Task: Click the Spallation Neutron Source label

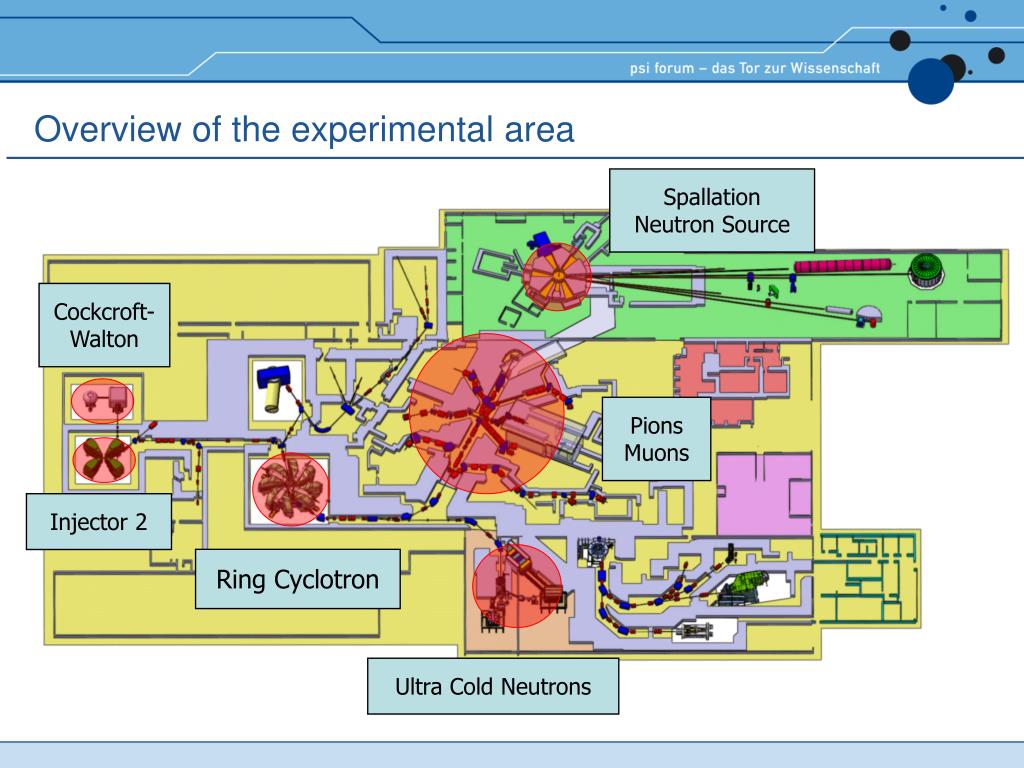Action: click(712, 210)
